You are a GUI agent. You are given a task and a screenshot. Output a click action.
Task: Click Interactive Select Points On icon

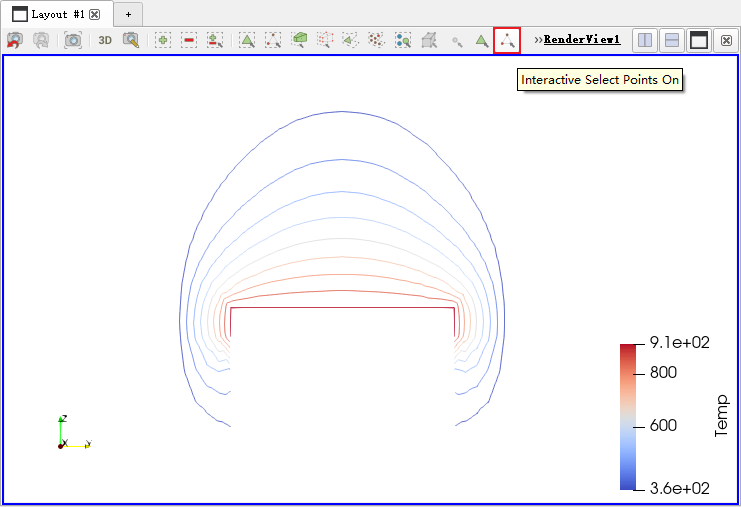(508, 40)
